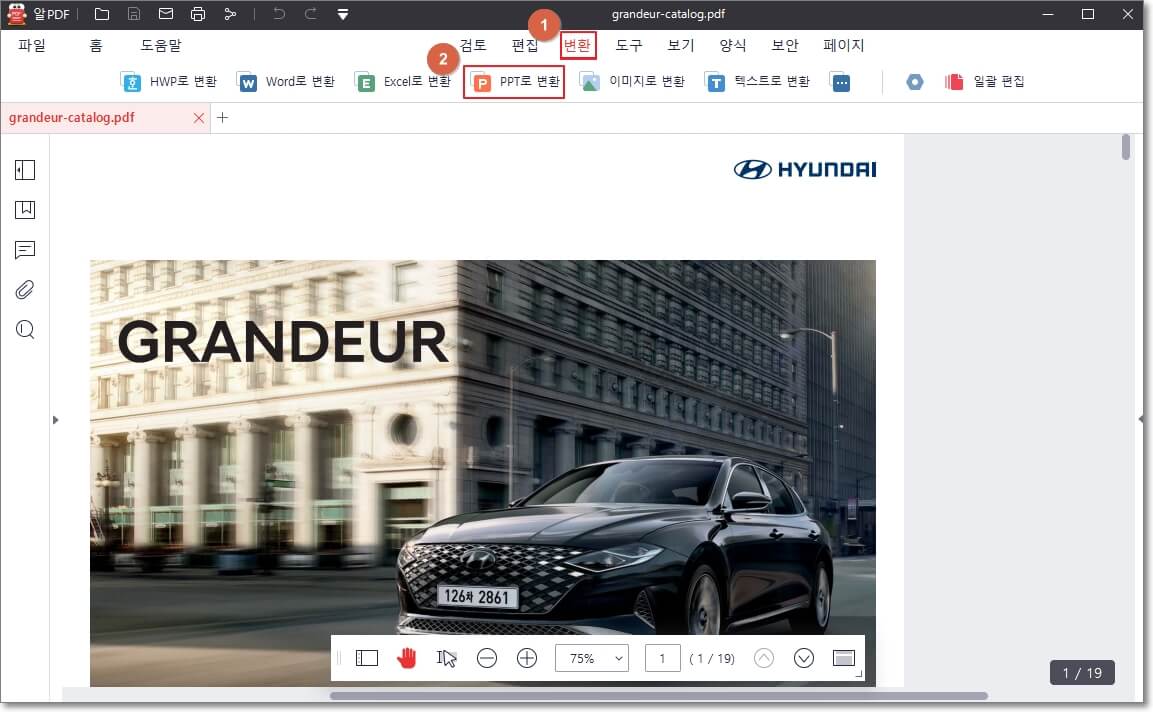
Task: Click the vertical scrollbar thumb
Action: coord(1126,146)
